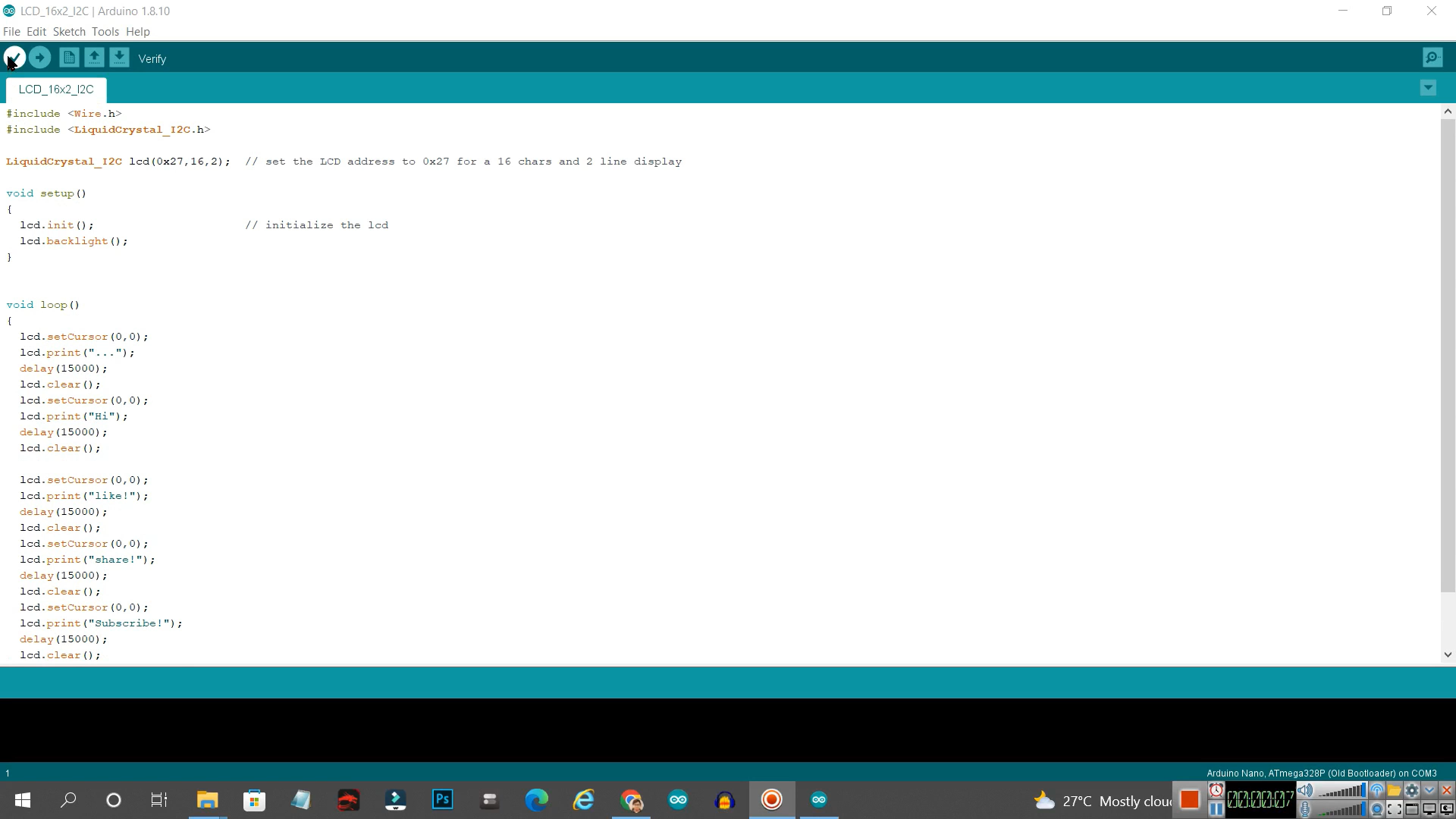Open the Tools menu

point(105,31)
